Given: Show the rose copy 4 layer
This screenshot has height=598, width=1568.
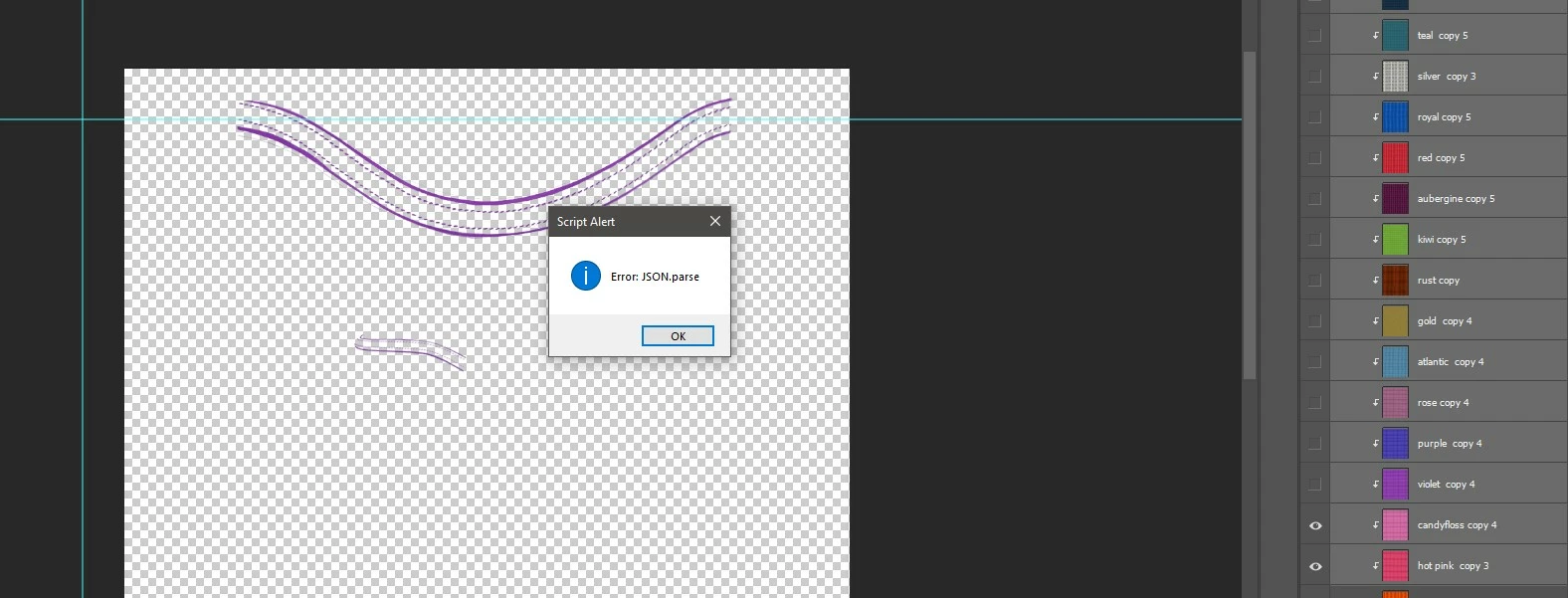Looking at the screenshot, I should (x=1315, y=402).
